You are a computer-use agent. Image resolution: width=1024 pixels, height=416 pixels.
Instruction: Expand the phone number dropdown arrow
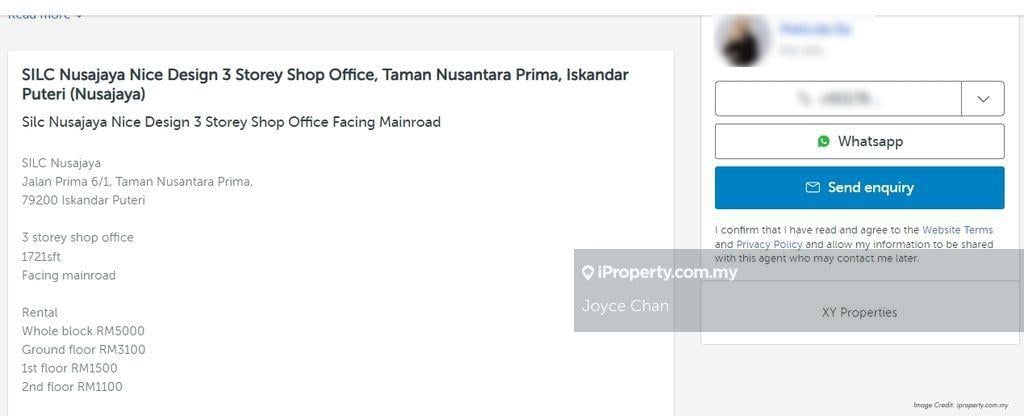point(983,99)
